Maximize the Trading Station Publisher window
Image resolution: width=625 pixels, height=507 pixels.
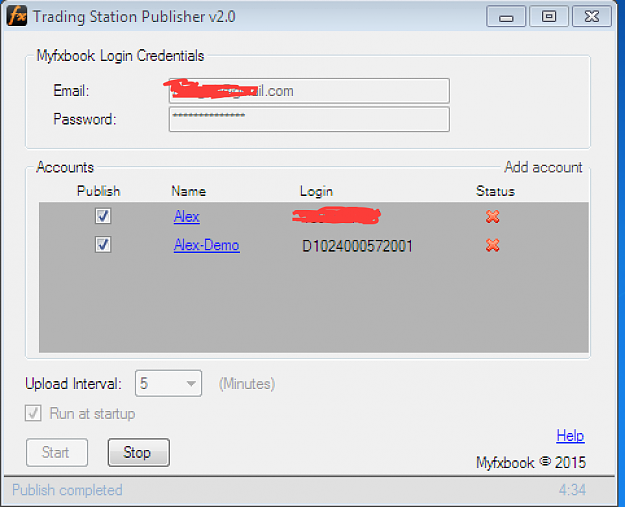pos(548,17)
